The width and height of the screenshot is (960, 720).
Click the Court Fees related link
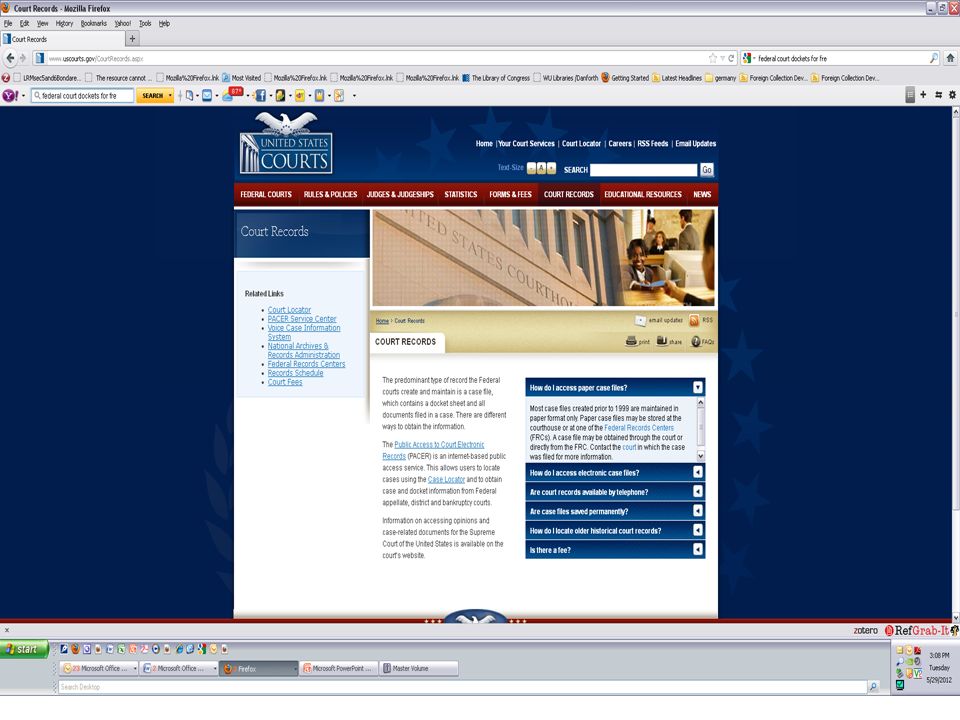point(285,382)
